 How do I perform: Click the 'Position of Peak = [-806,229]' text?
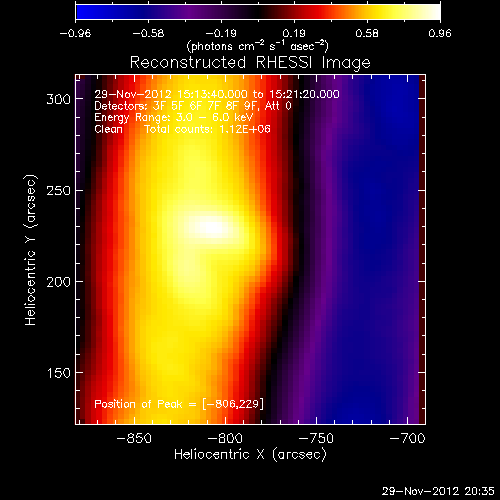(179, 404)
